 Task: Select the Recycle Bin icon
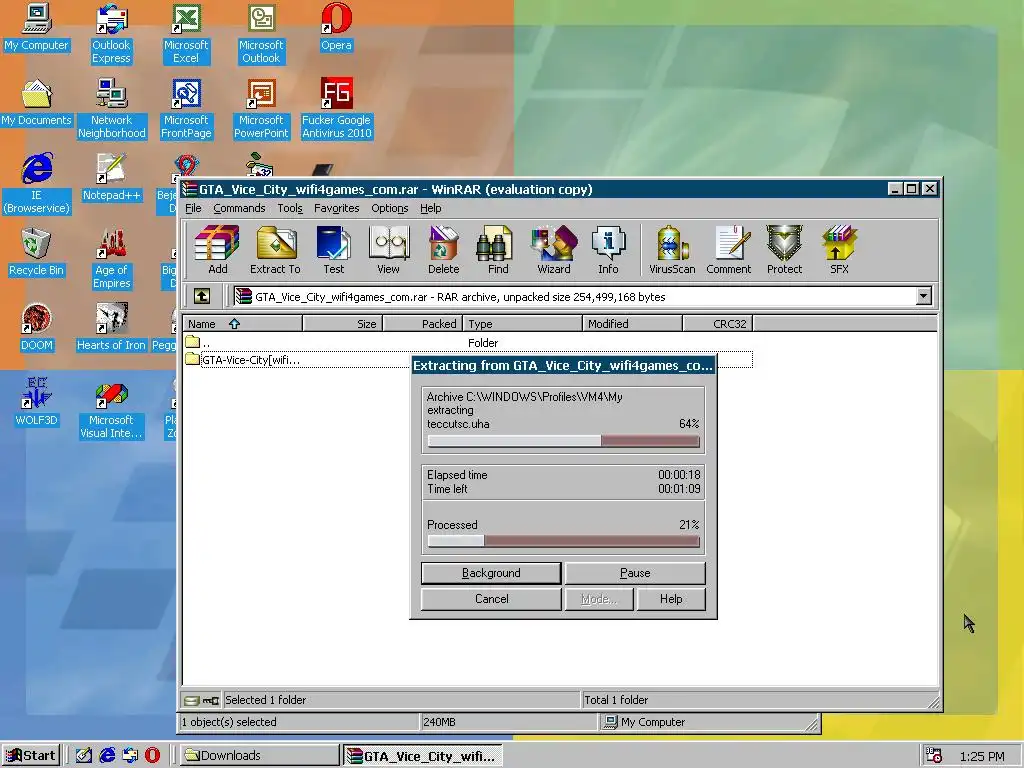pyautogui.click(x=37, y=253)
